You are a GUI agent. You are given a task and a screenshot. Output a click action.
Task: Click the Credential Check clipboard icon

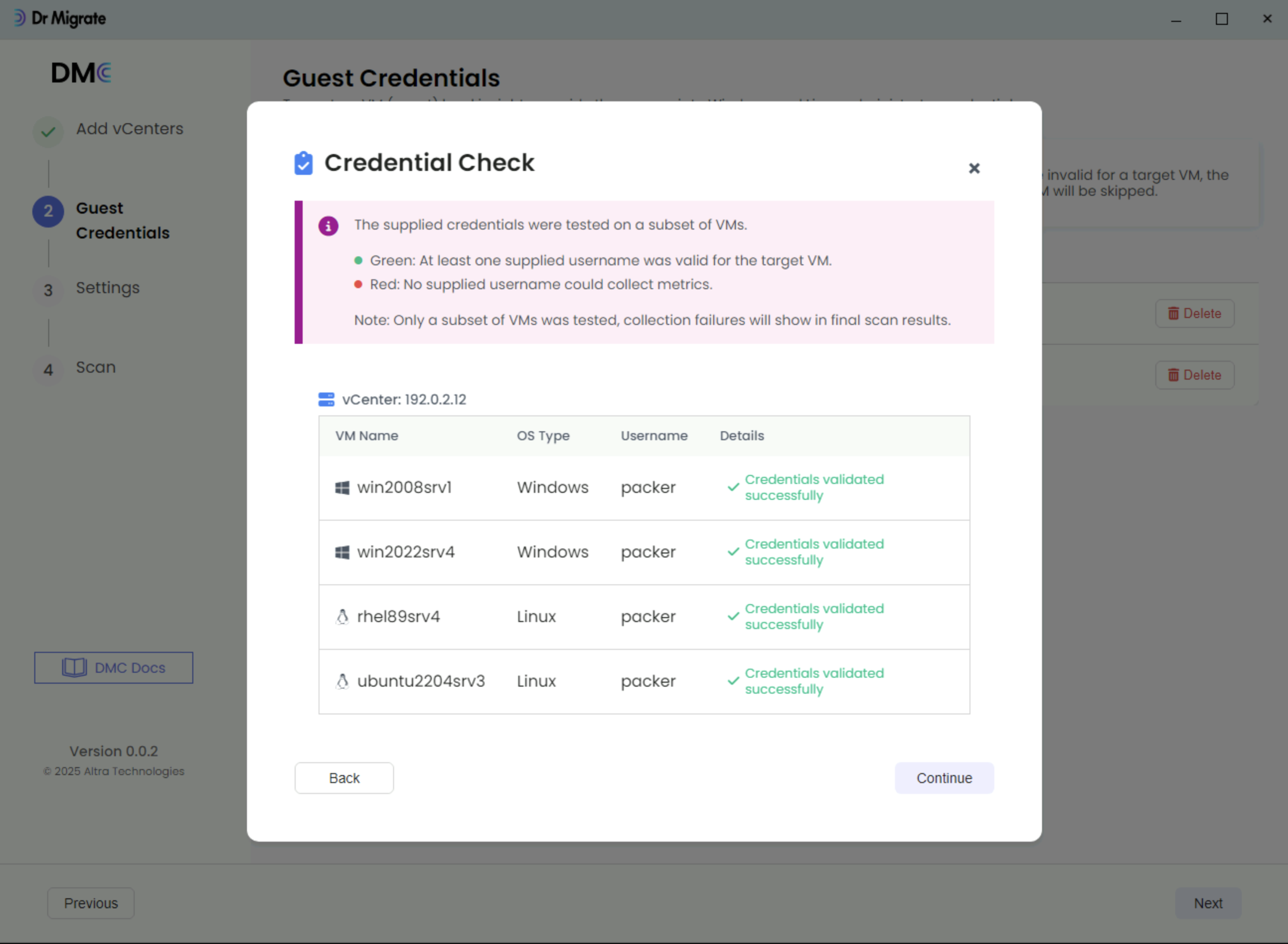[304, 163]
